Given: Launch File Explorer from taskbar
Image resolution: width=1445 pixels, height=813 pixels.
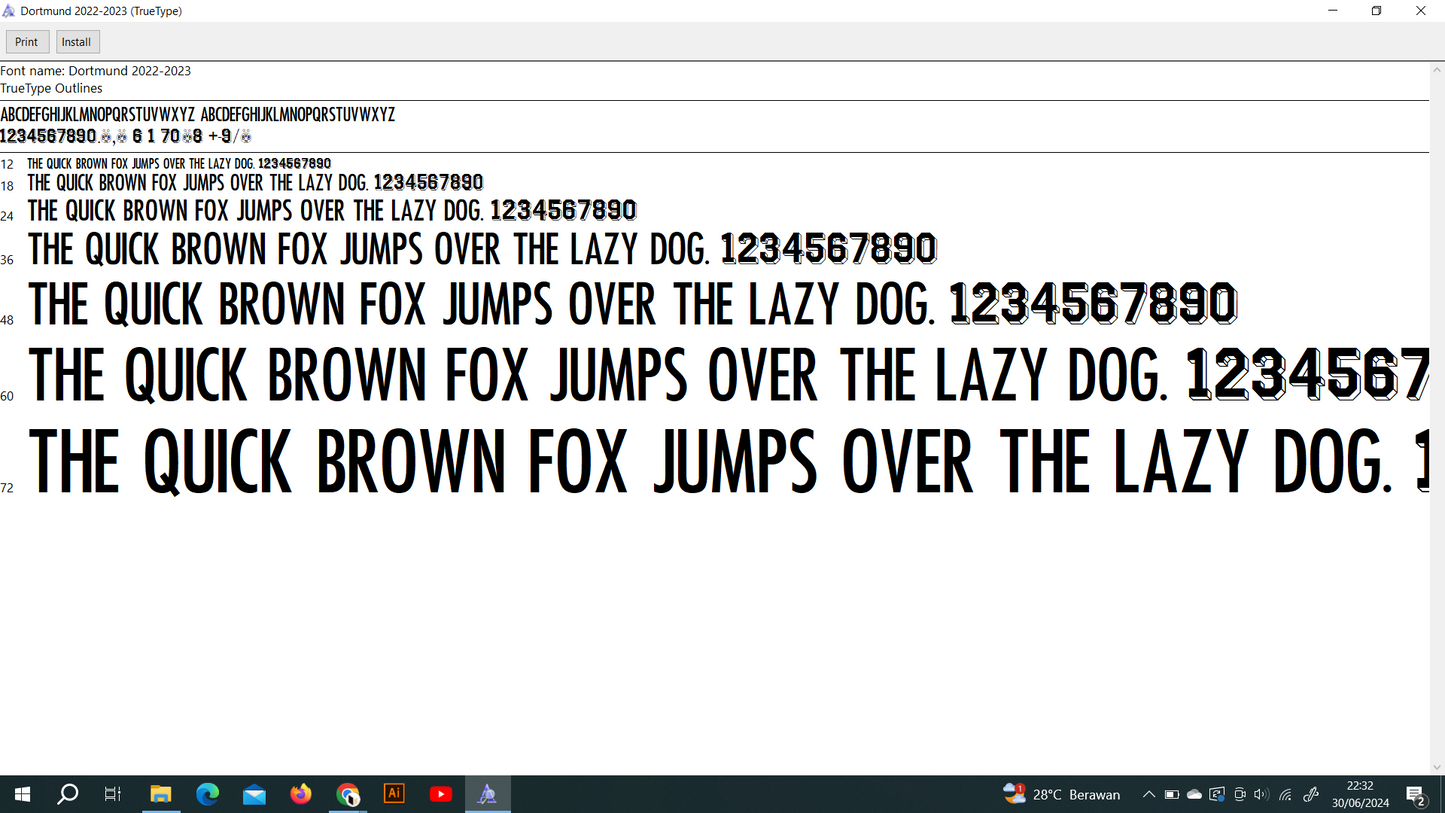Looking at the screenshot, I should coord(160,794).
